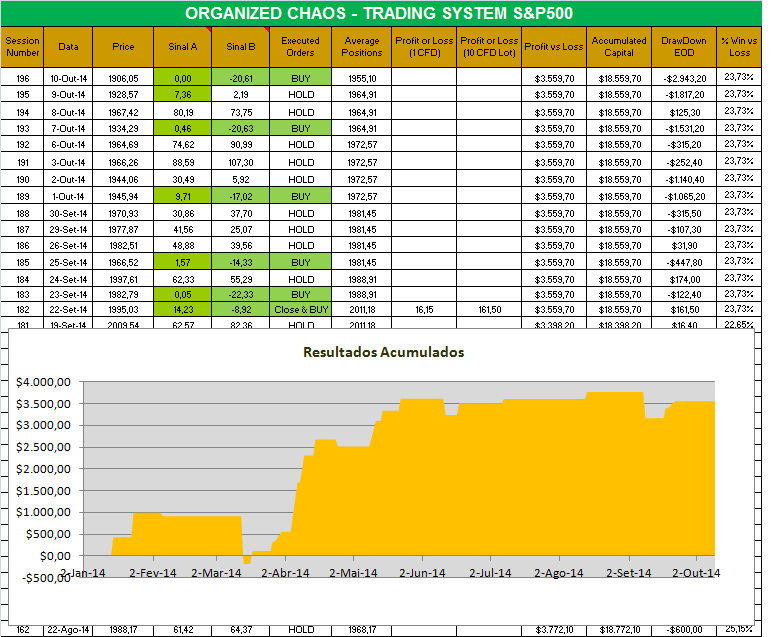Click price cell 1906,05

pos(123,79)
